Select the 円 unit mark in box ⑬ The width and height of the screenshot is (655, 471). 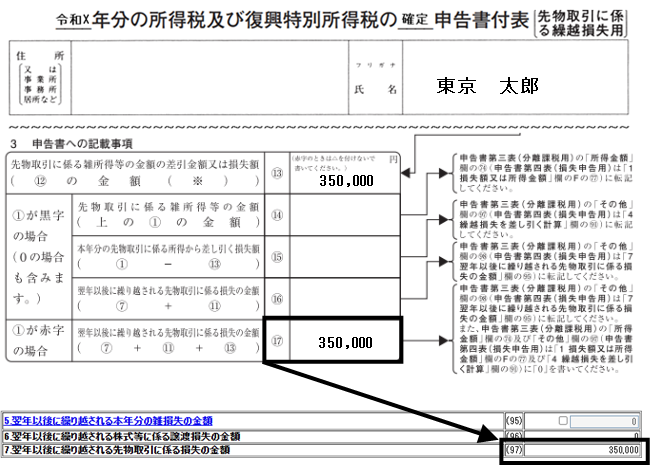[x=393, y=160]
